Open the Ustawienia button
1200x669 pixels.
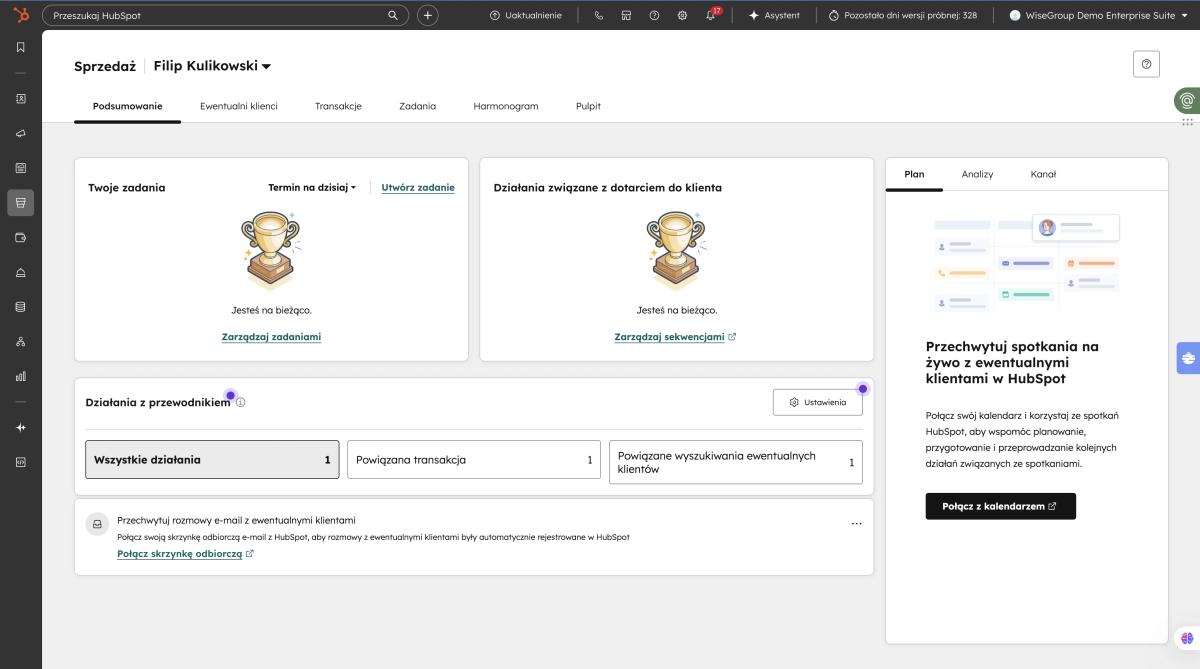click(817, 402)
